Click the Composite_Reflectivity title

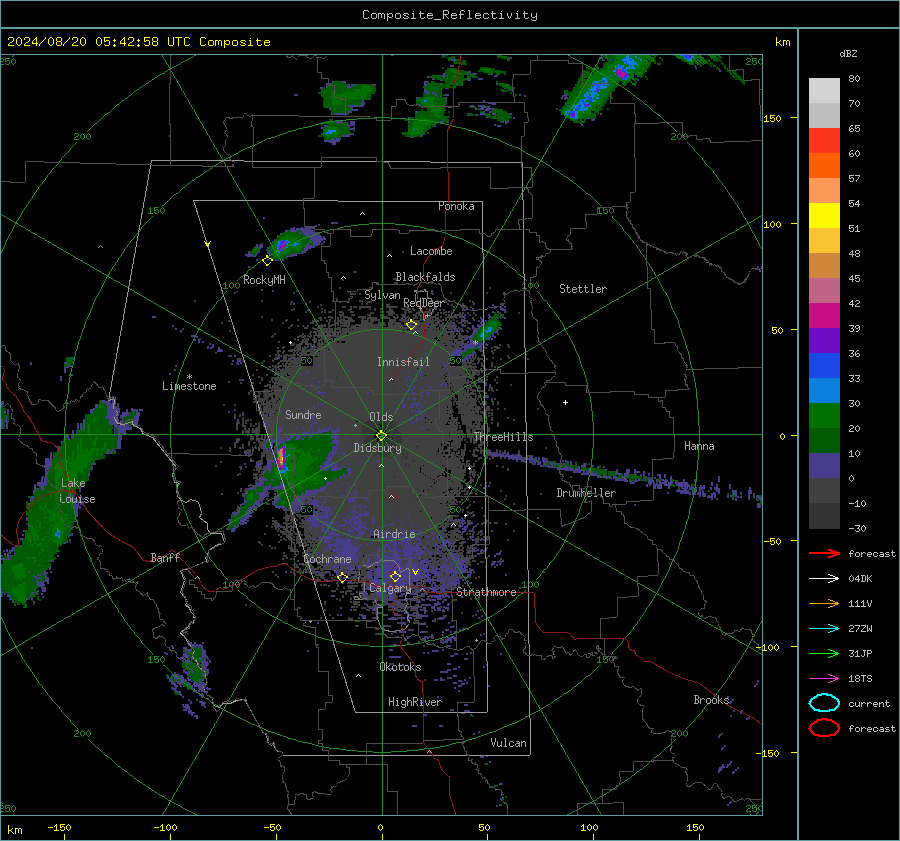click(x=450, y=15)
